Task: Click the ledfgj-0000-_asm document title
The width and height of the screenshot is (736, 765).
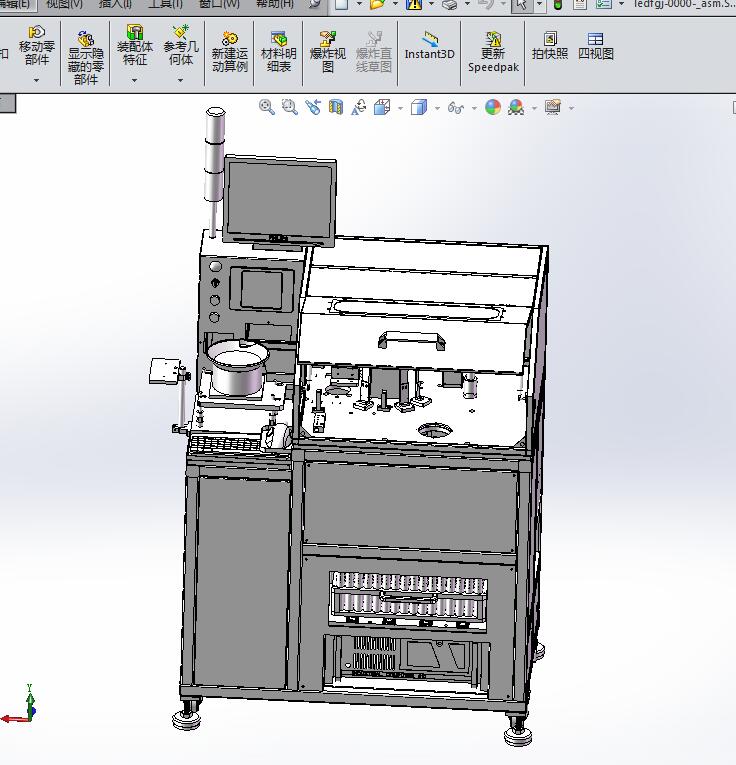Action: pyautogui.click(x=684, y=4)
